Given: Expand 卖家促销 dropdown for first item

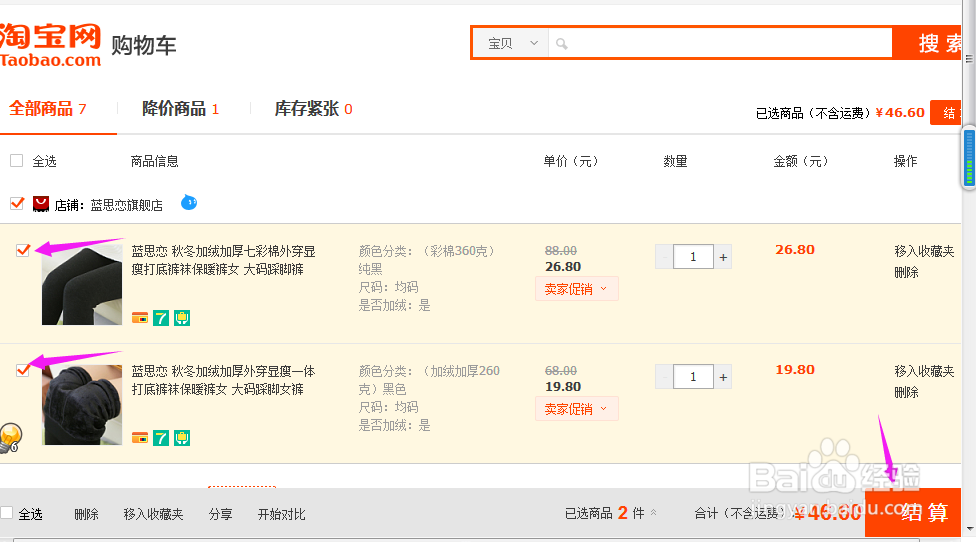Looking at the screenshot, I should [x=576, y=289].
